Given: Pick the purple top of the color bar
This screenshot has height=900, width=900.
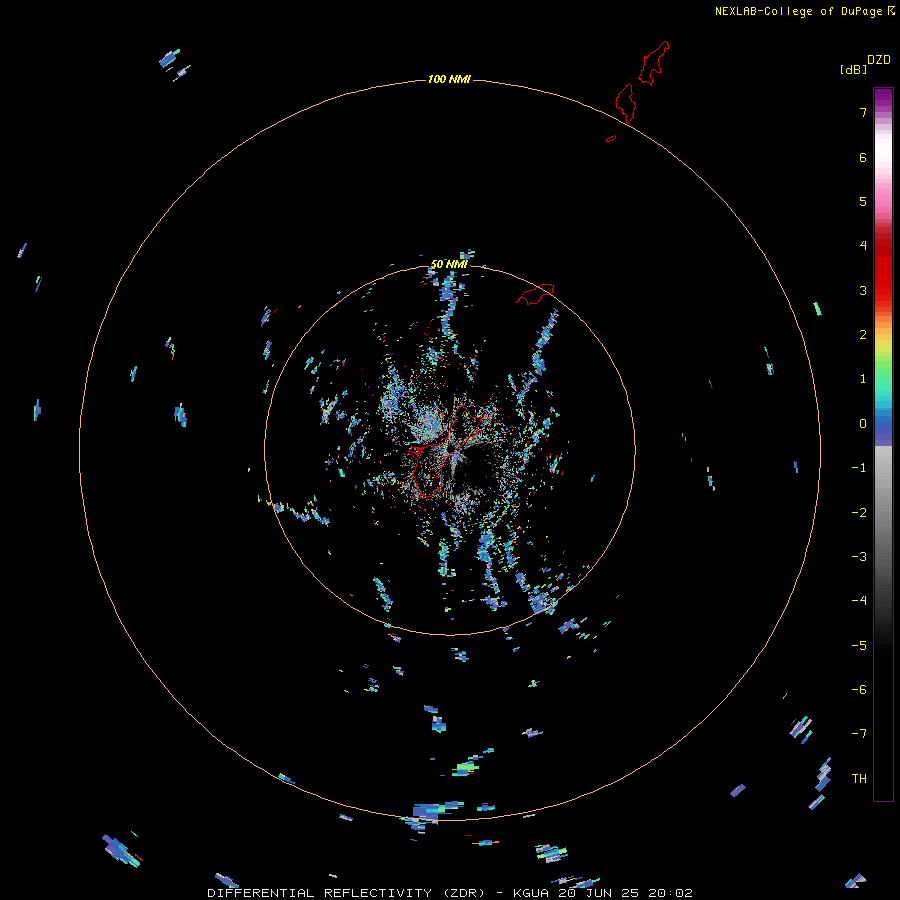Looking at the screenshot, I should coord(883,98).
